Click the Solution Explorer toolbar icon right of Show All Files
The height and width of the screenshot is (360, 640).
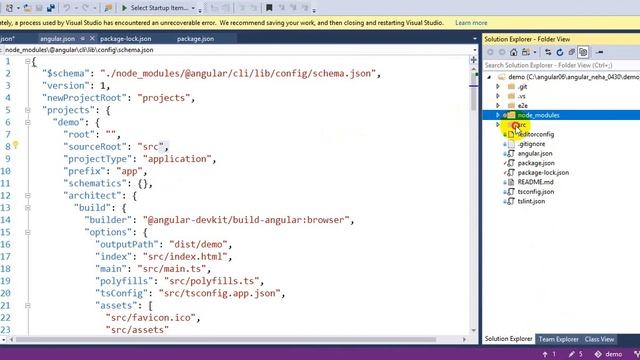[x=600, y=52]
